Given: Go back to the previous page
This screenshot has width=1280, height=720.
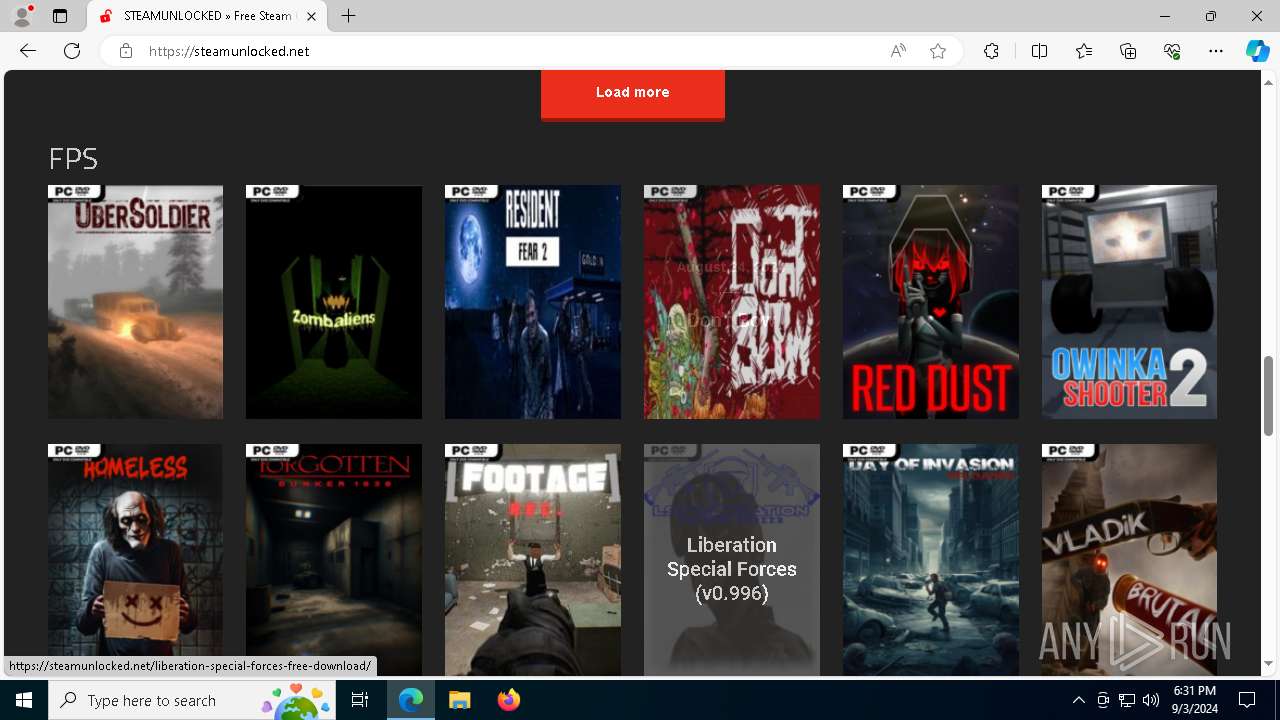Looking at the screenshot, I should (x=28, y=51).
